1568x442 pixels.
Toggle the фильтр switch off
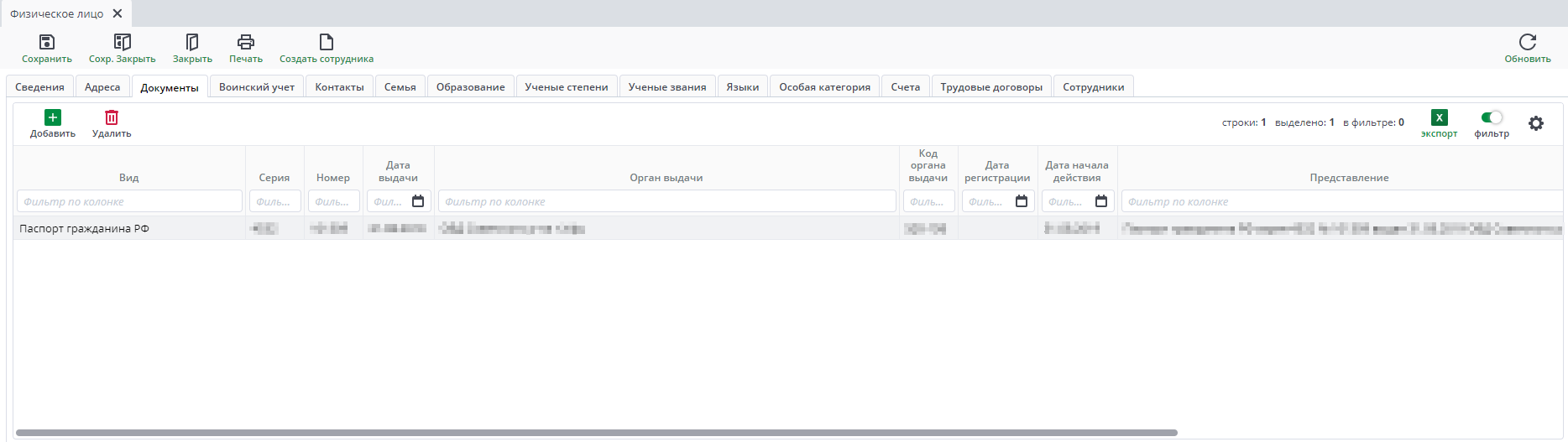pos(1492,117)
